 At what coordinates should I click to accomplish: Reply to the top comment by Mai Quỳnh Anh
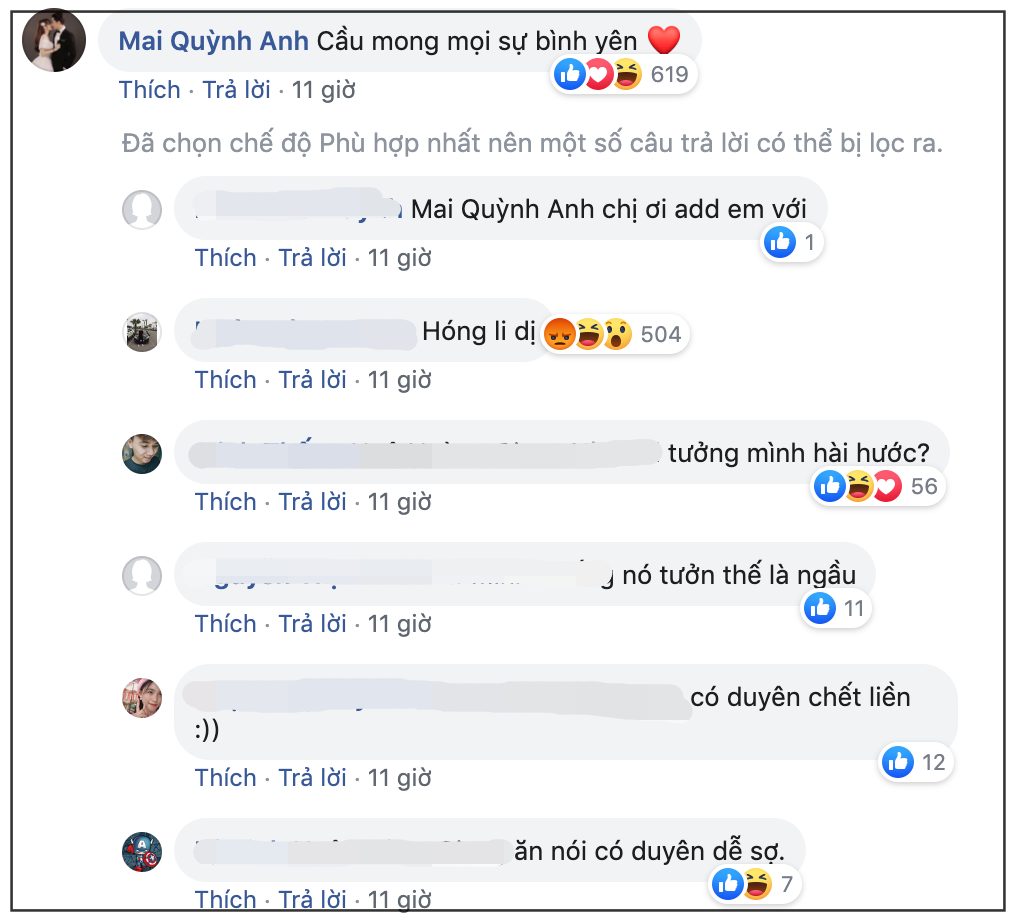point(236,89)
